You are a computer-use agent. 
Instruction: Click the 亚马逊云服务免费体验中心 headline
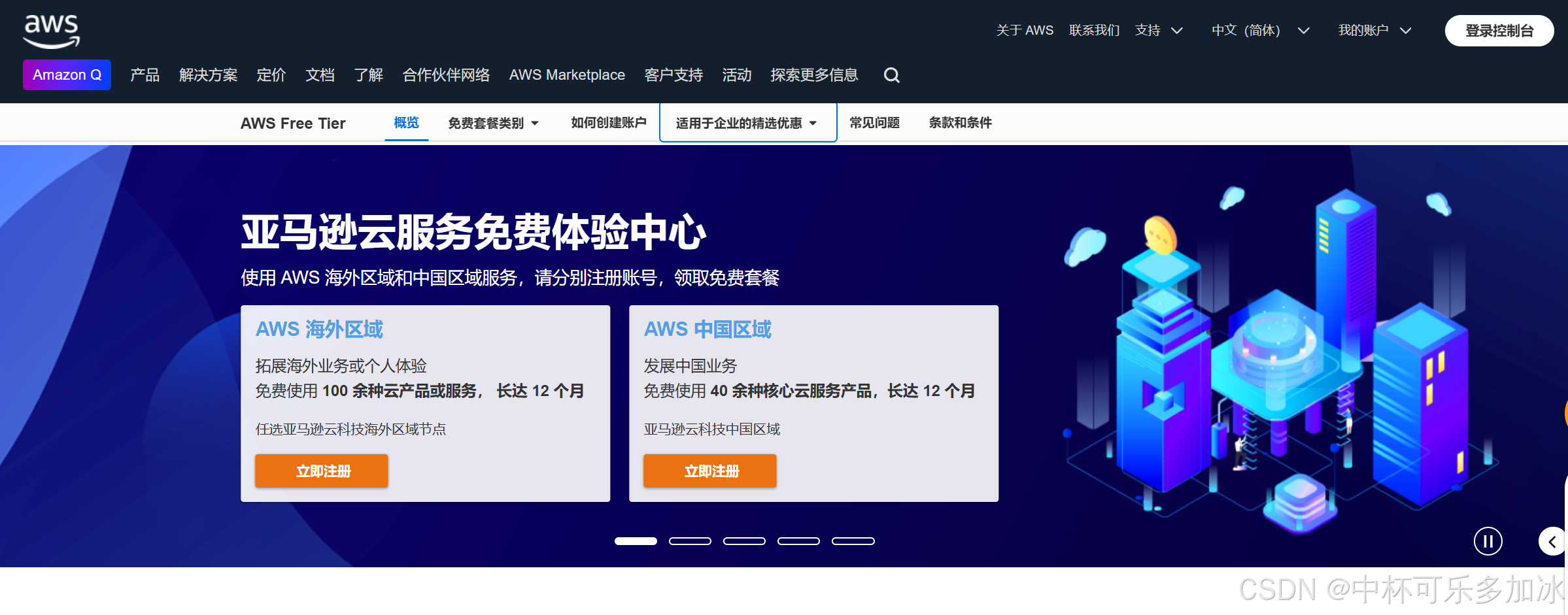click(473, 233)
